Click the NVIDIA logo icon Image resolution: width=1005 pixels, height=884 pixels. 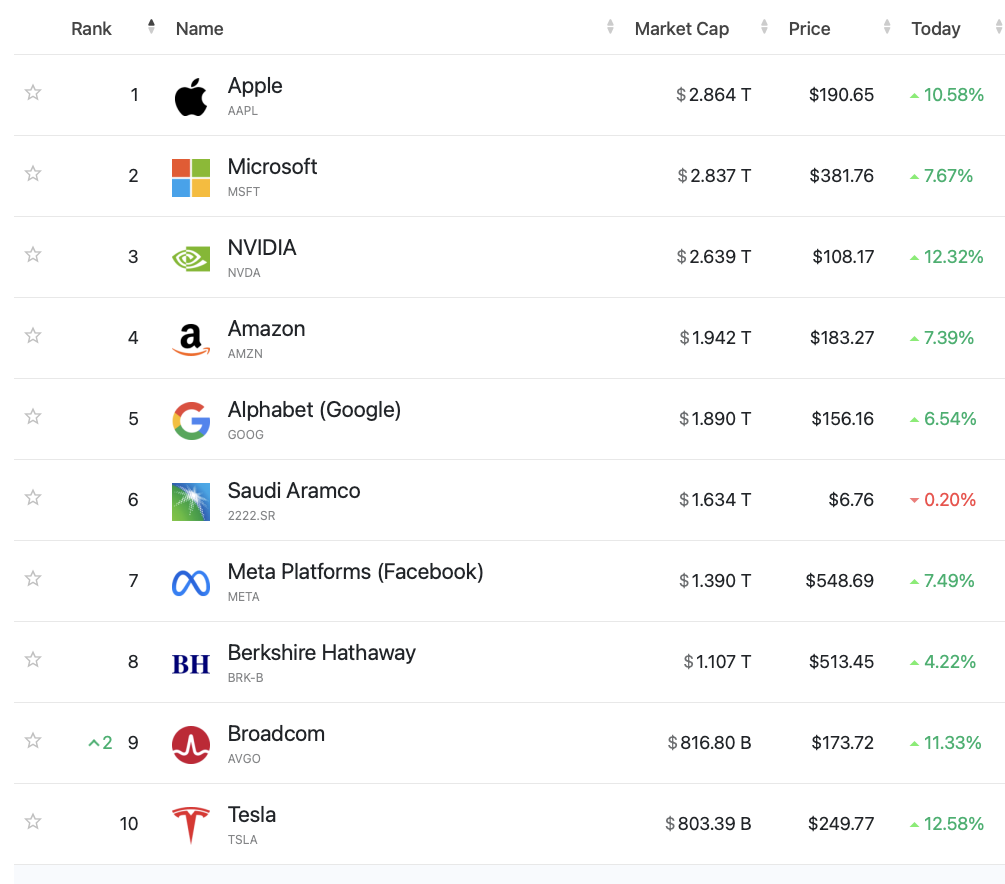191,258
